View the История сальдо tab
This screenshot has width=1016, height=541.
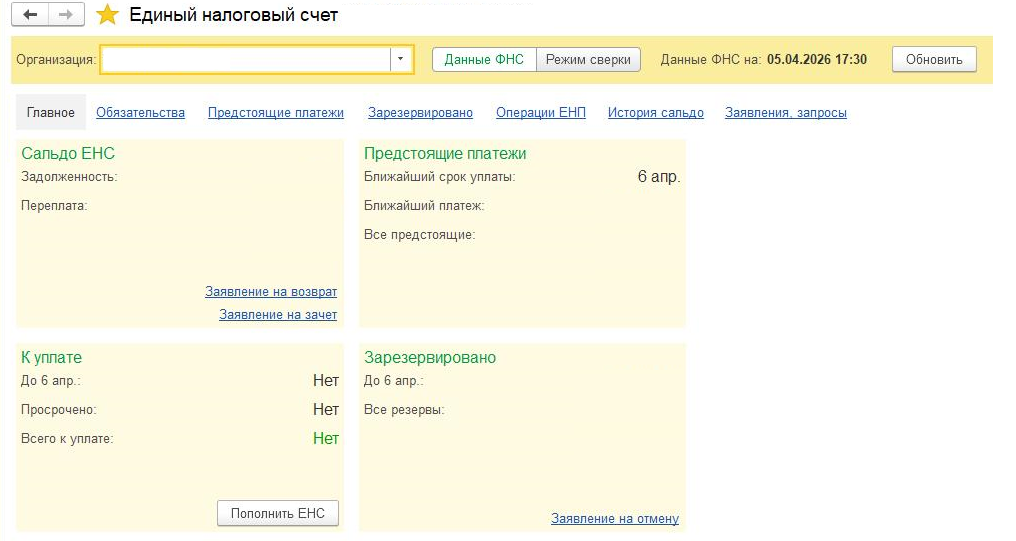point(655,113)
